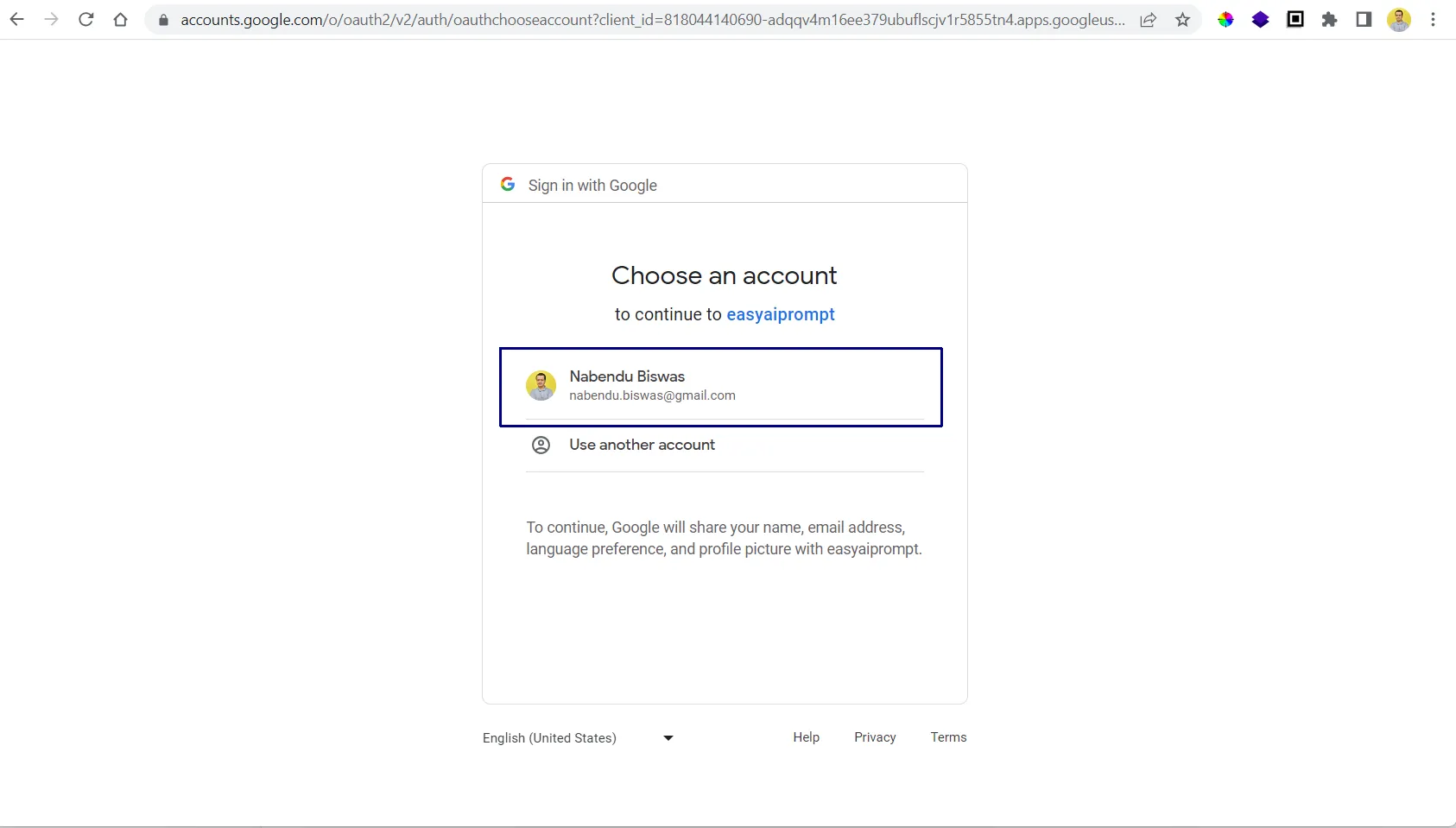Choose the Nabendu Biswas account
Image resolution: width=1456 pixels, height=828 pixels.
(x=721, y=387)
